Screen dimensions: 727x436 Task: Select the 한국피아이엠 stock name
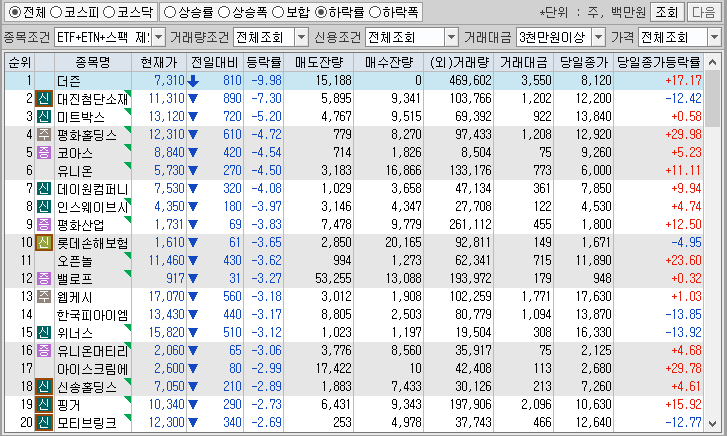coord(92,315)
